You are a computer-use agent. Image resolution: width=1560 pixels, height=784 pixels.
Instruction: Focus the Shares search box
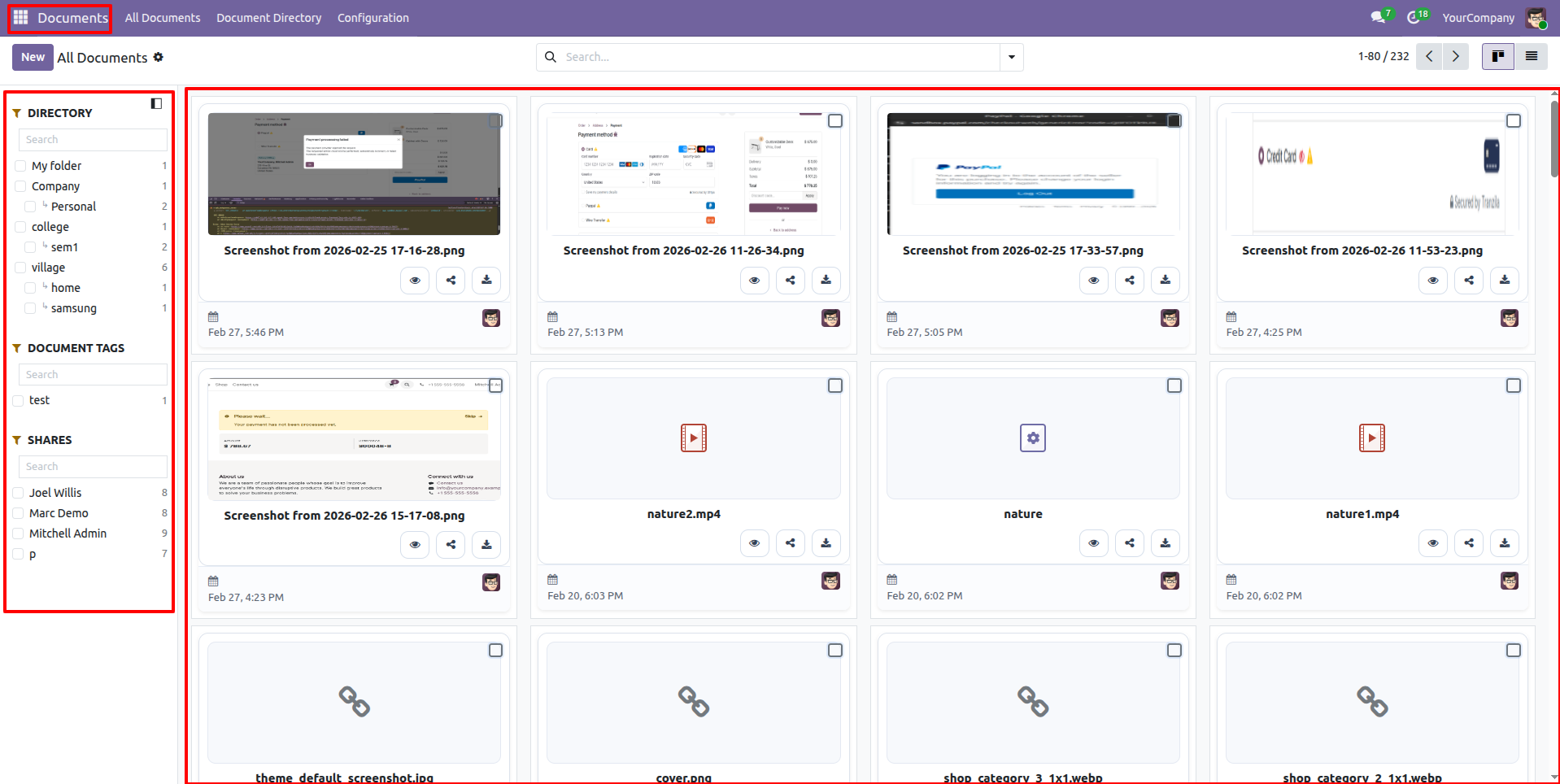93,467
